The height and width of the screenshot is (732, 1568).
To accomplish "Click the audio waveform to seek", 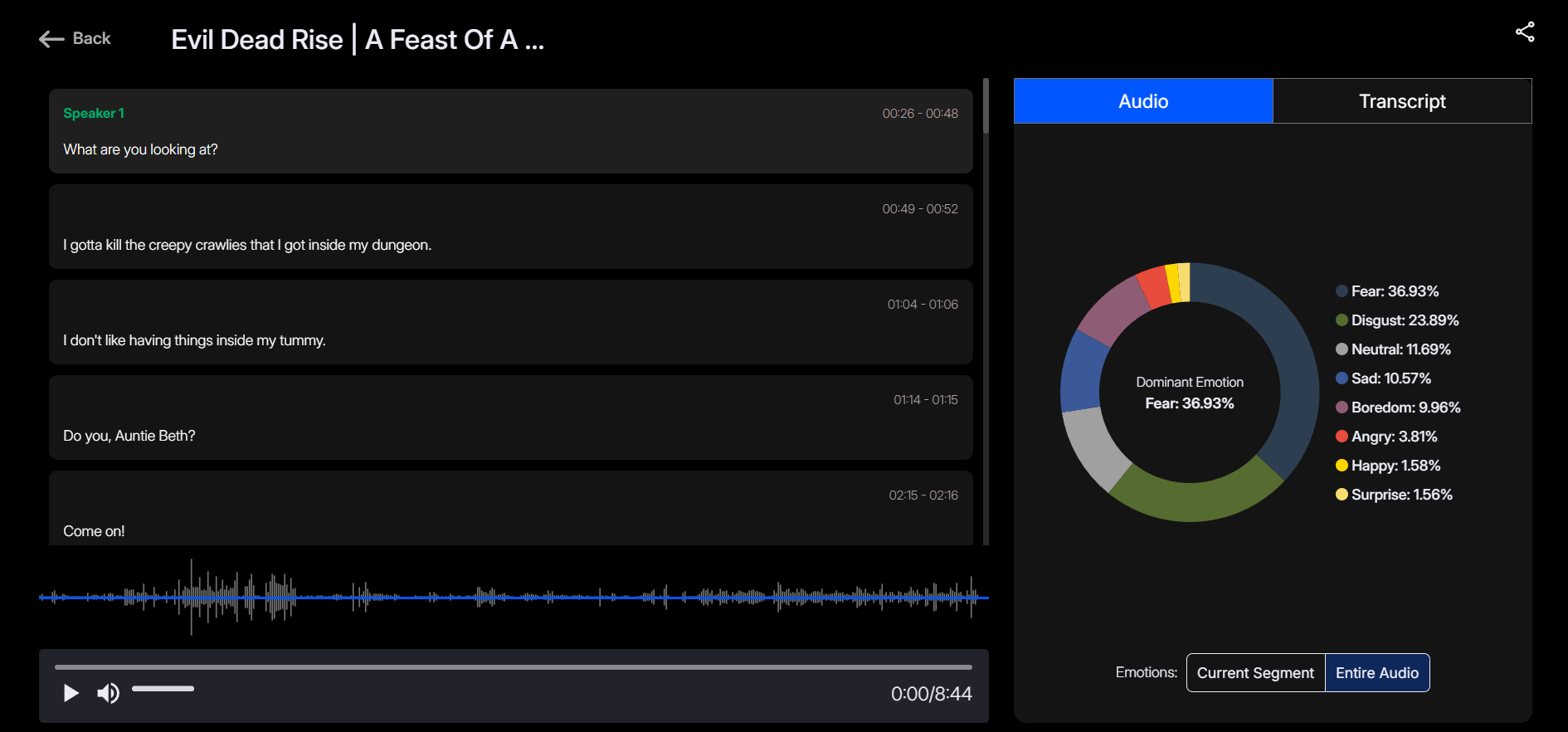I will (x=514, y=597).
